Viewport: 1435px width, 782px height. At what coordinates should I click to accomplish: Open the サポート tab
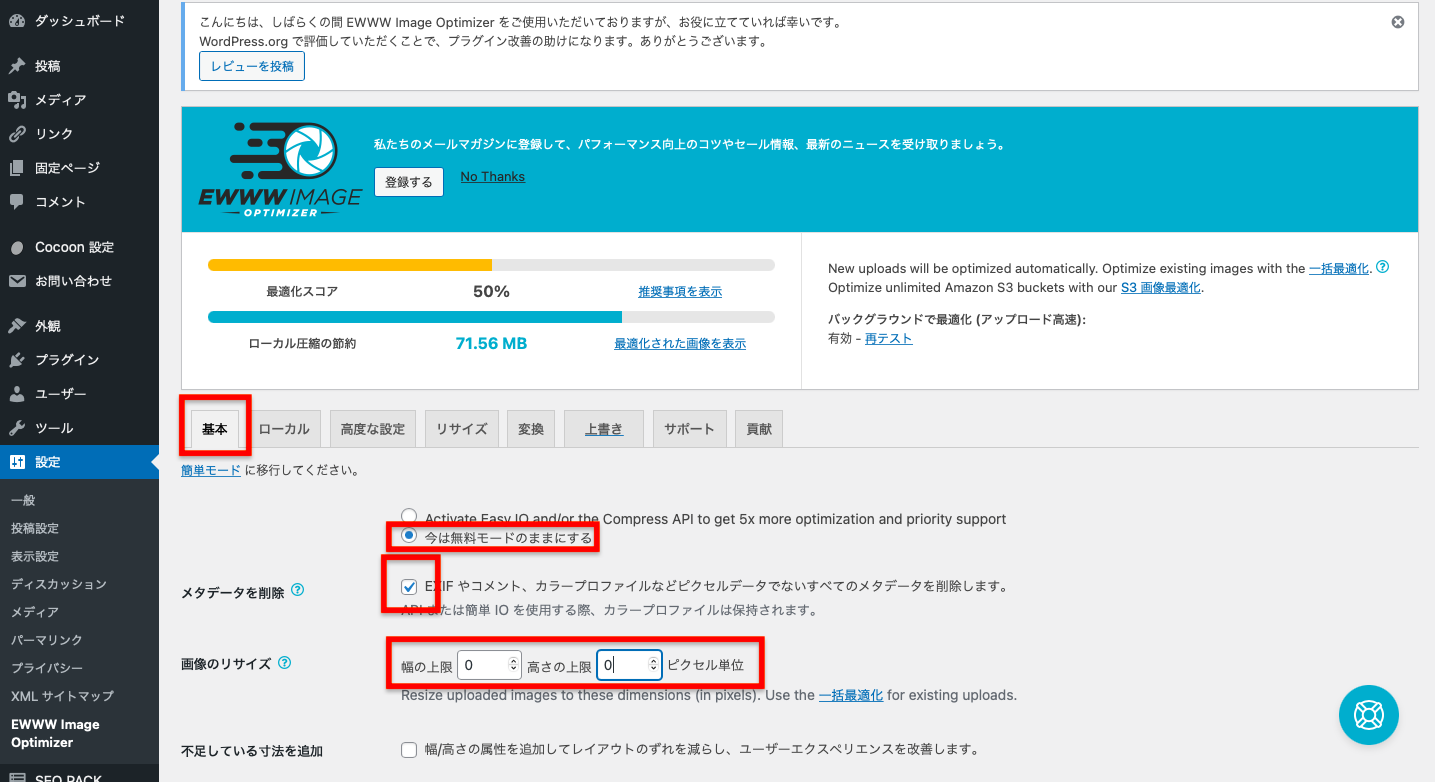[690, 429]
